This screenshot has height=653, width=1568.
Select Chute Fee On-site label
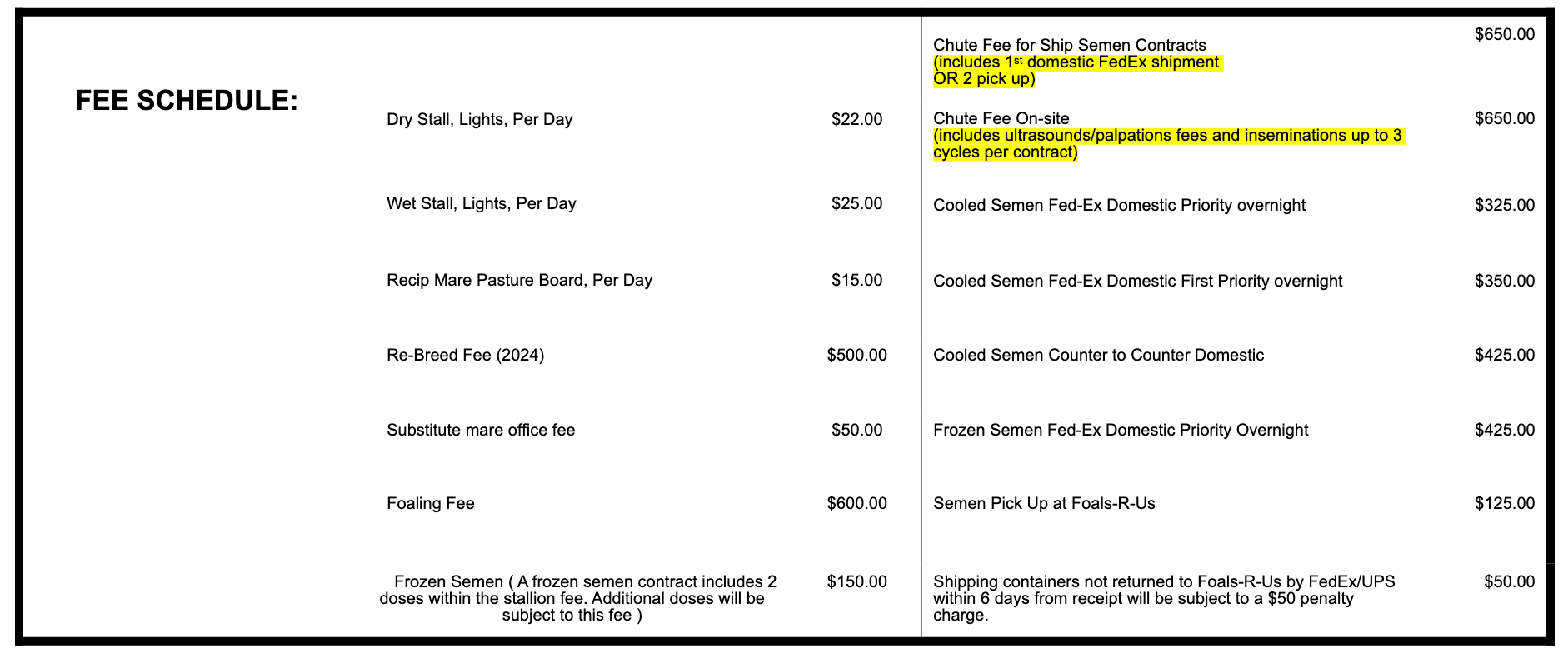point(1001,118)
